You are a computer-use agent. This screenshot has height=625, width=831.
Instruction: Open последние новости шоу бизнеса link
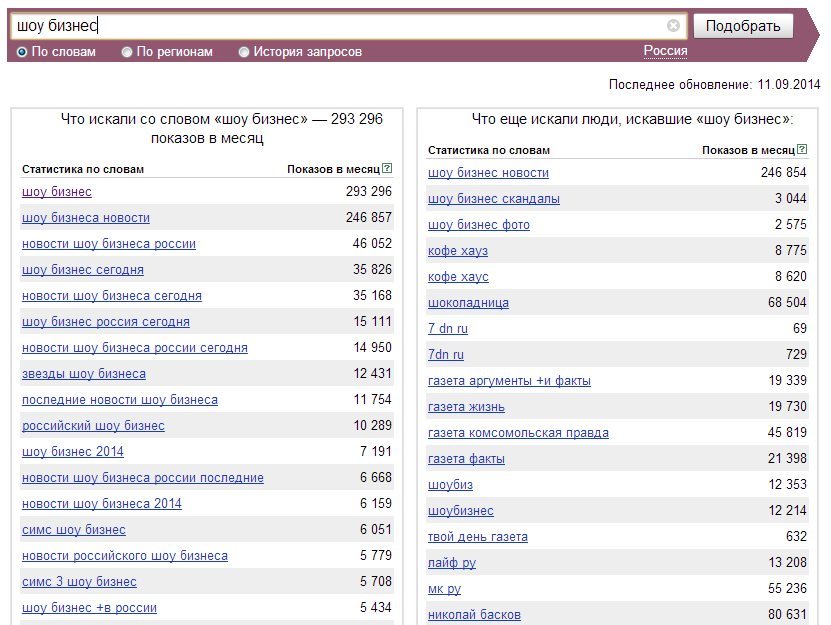[120, 399]
